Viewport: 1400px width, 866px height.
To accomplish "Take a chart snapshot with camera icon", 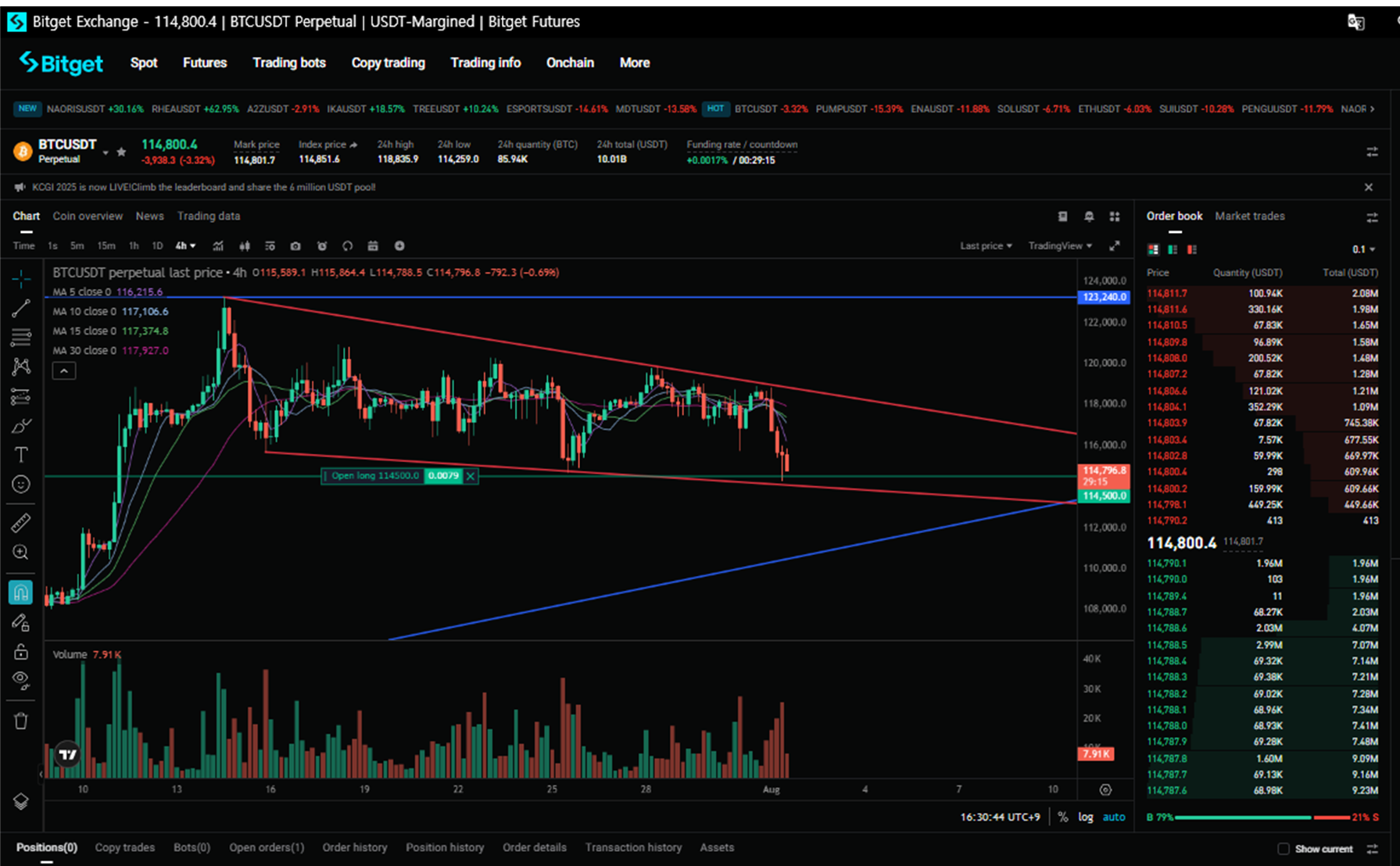I will point(295,245).
